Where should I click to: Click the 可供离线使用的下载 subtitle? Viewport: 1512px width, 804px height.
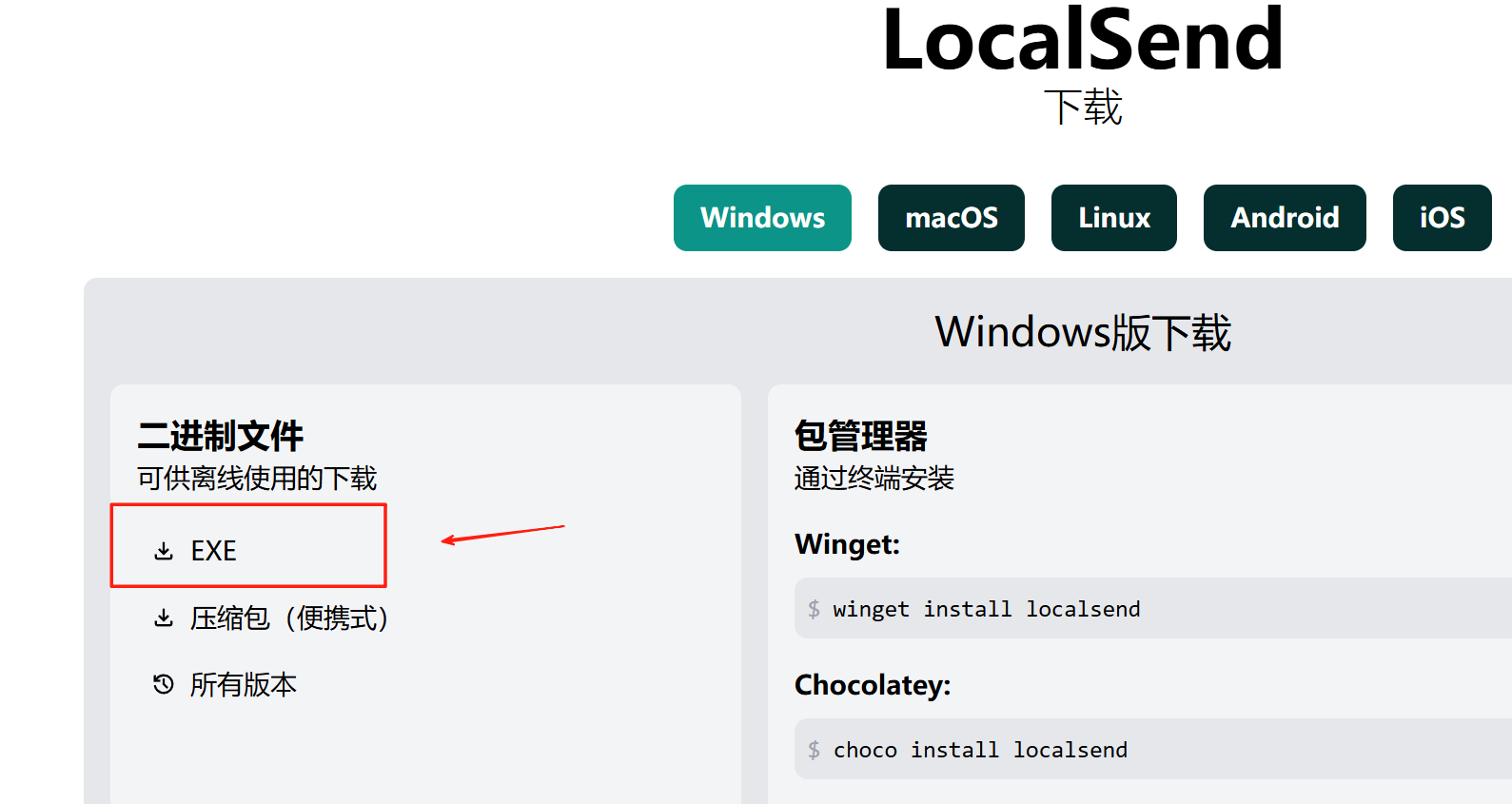click(x=257, y=478)
